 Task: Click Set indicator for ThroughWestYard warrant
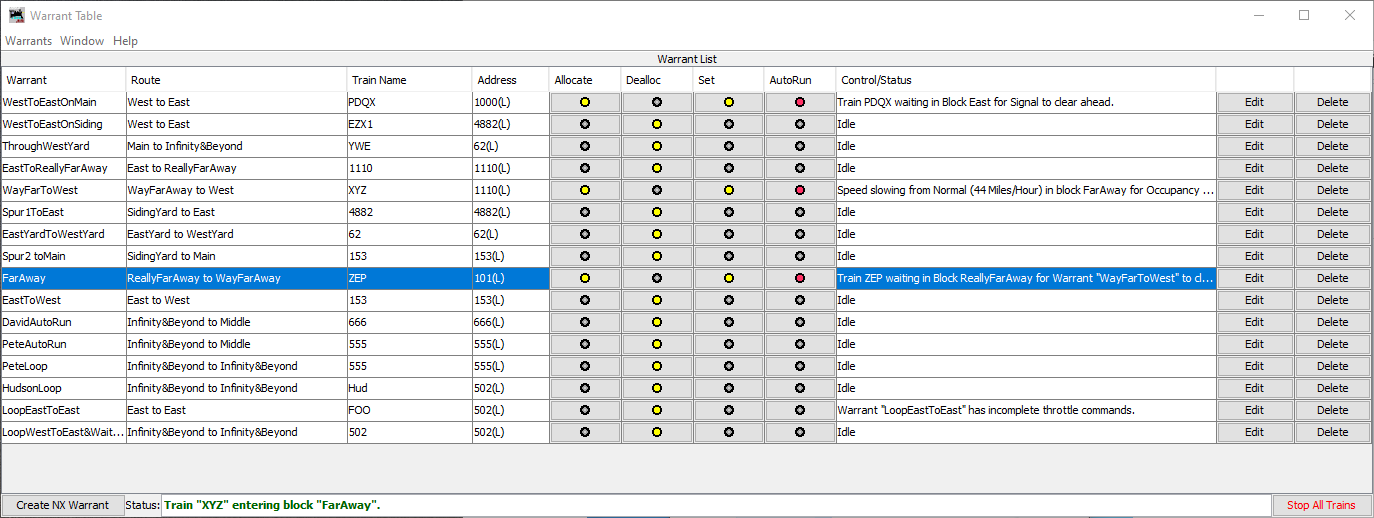click(729, 146)
